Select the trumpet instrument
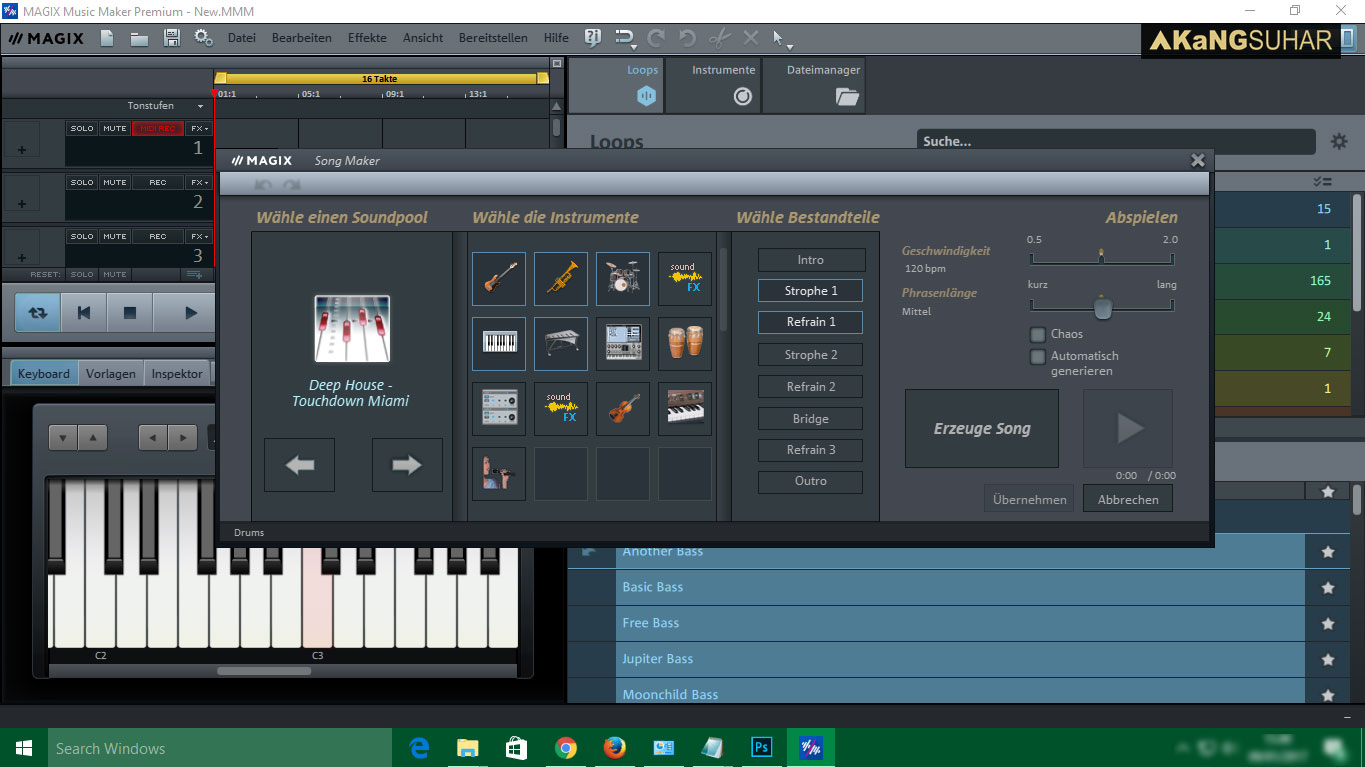Viewport: 1365px width, 767px height. click(560, 279)
